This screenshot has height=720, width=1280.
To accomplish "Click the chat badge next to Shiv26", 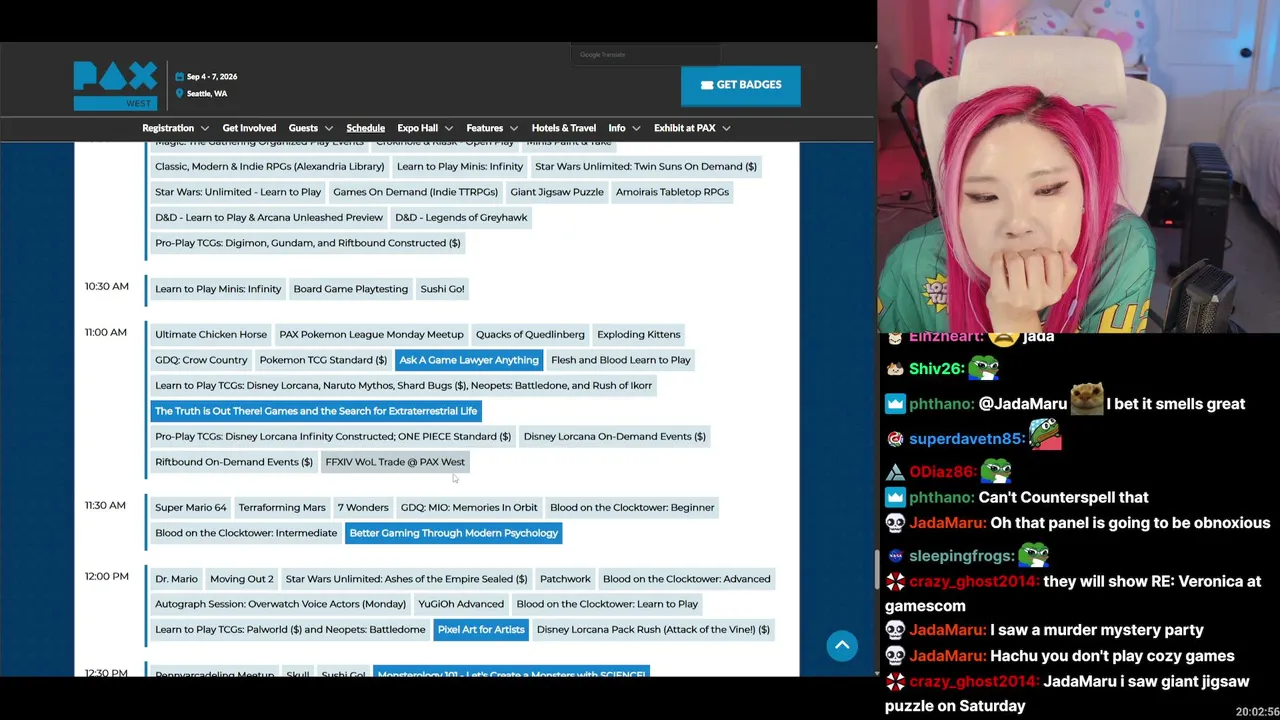I will (x=895, y=369).
